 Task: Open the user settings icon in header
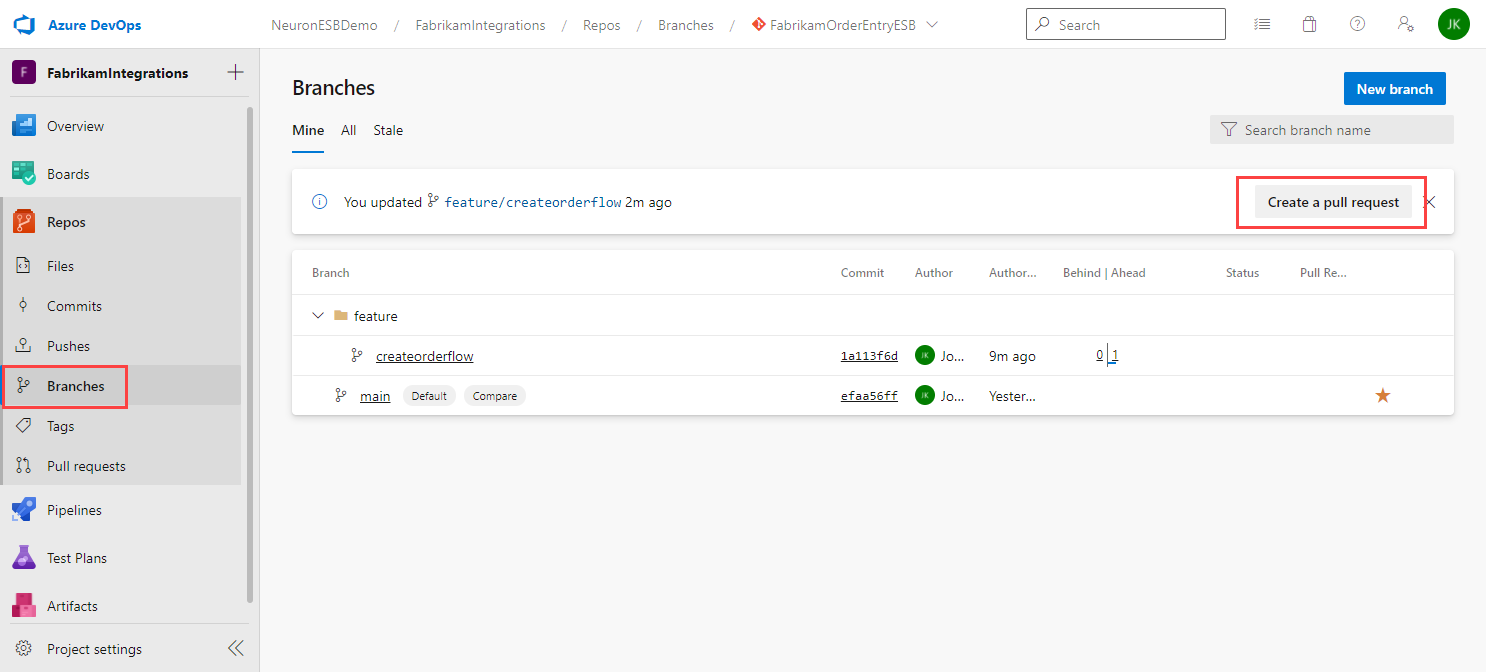tap(1405, 24)
